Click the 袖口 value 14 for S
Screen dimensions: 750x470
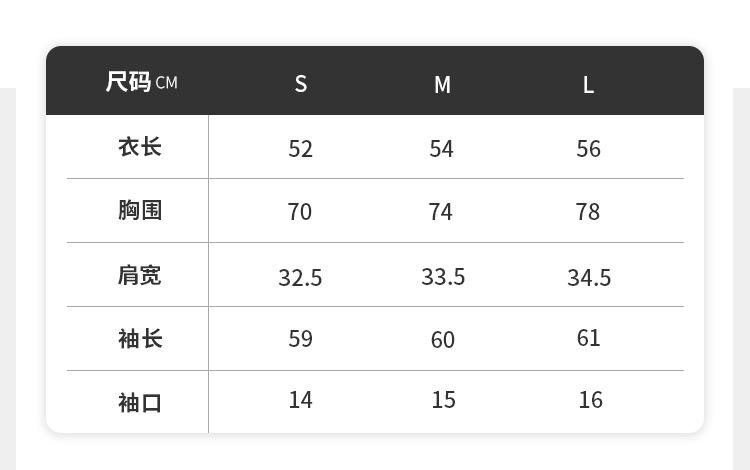click(301, 400)
